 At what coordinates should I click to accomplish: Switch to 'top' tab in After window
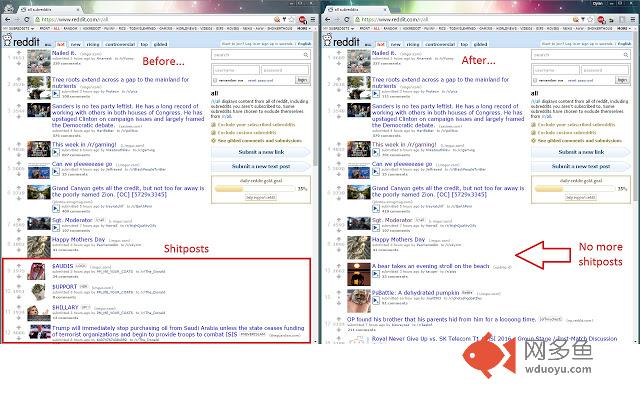(464, 44)
